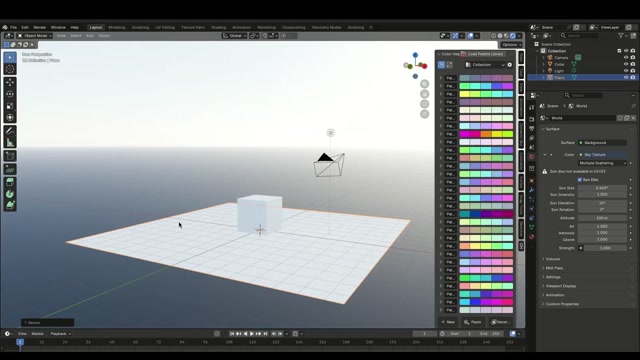Click the Blender logo menu icon
Screen dimensions: 640x360
coord(5,27)
